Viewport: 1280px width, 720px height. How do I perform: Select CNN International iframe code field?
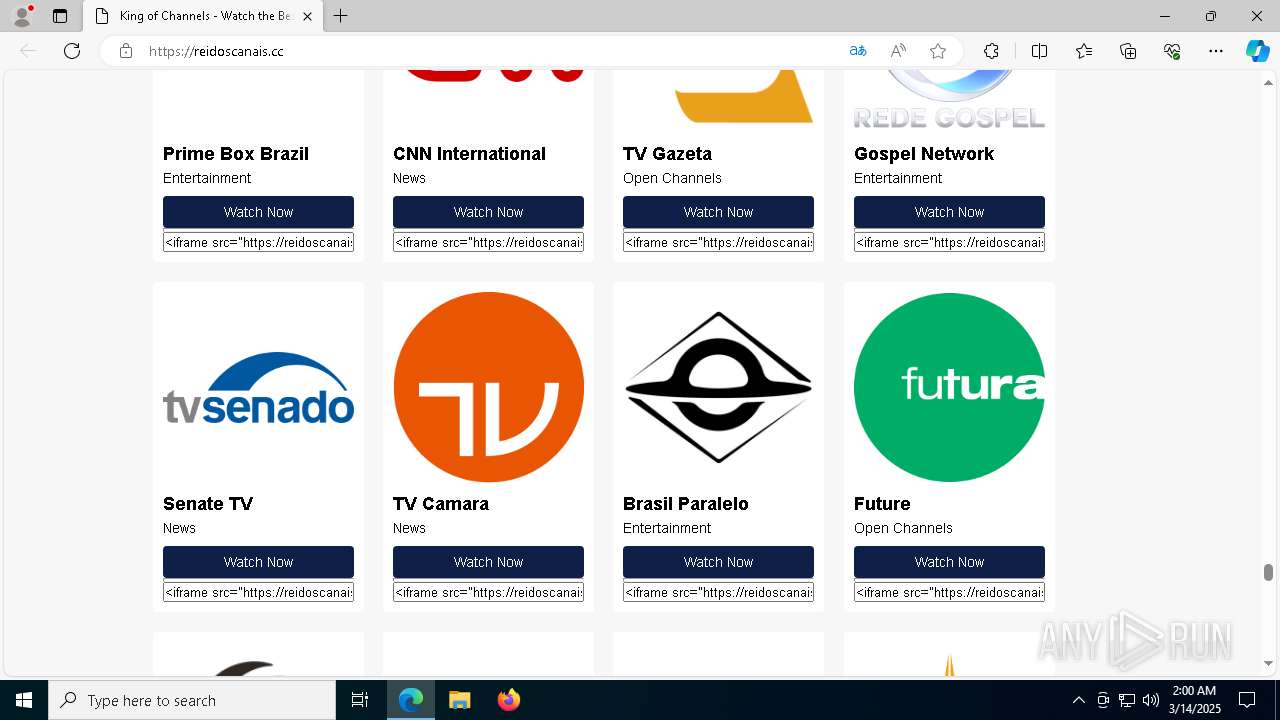(488, 242)
